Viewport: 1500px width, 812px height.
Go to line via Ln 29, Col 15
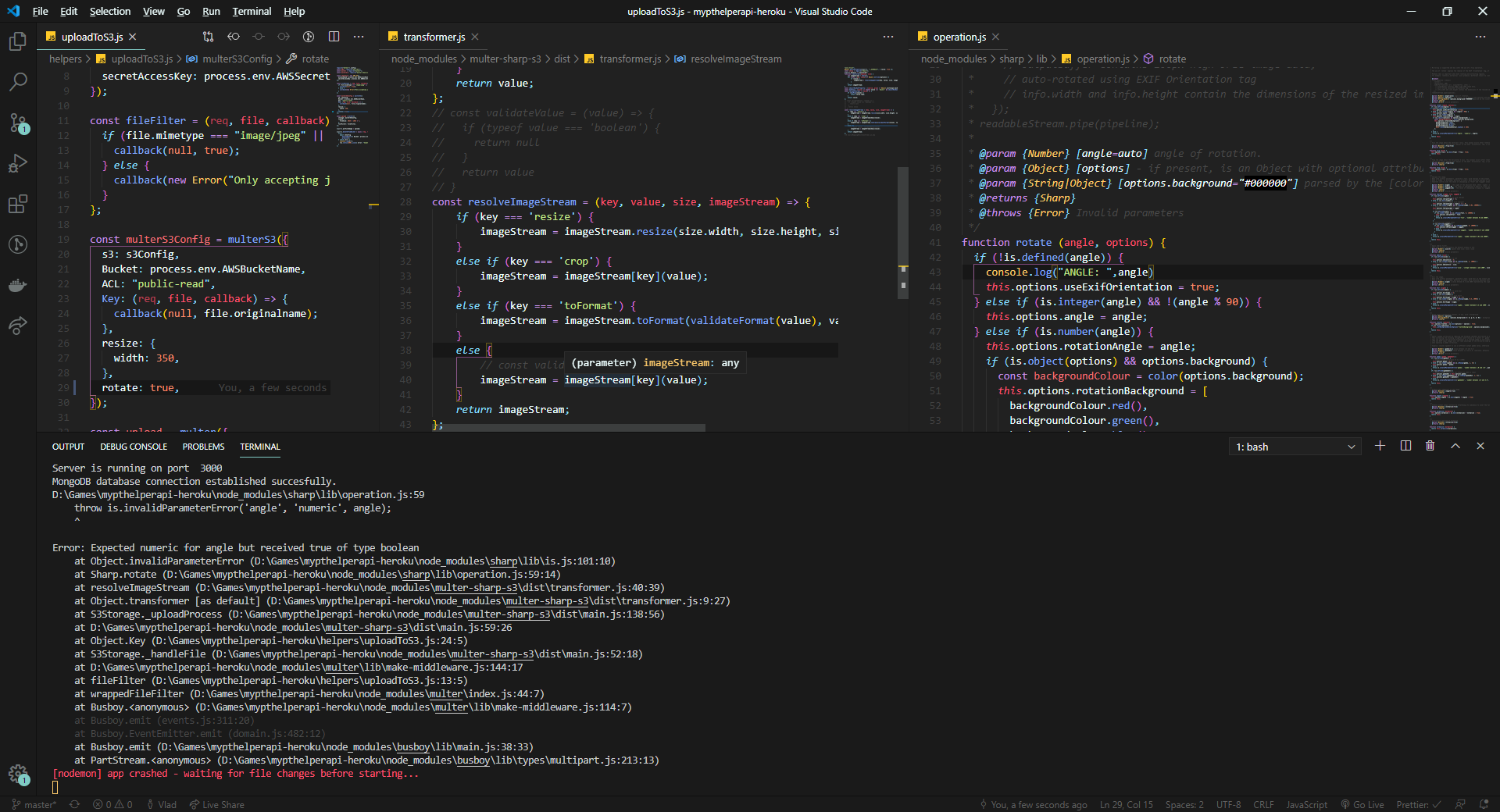click(x=1126, y=804)
